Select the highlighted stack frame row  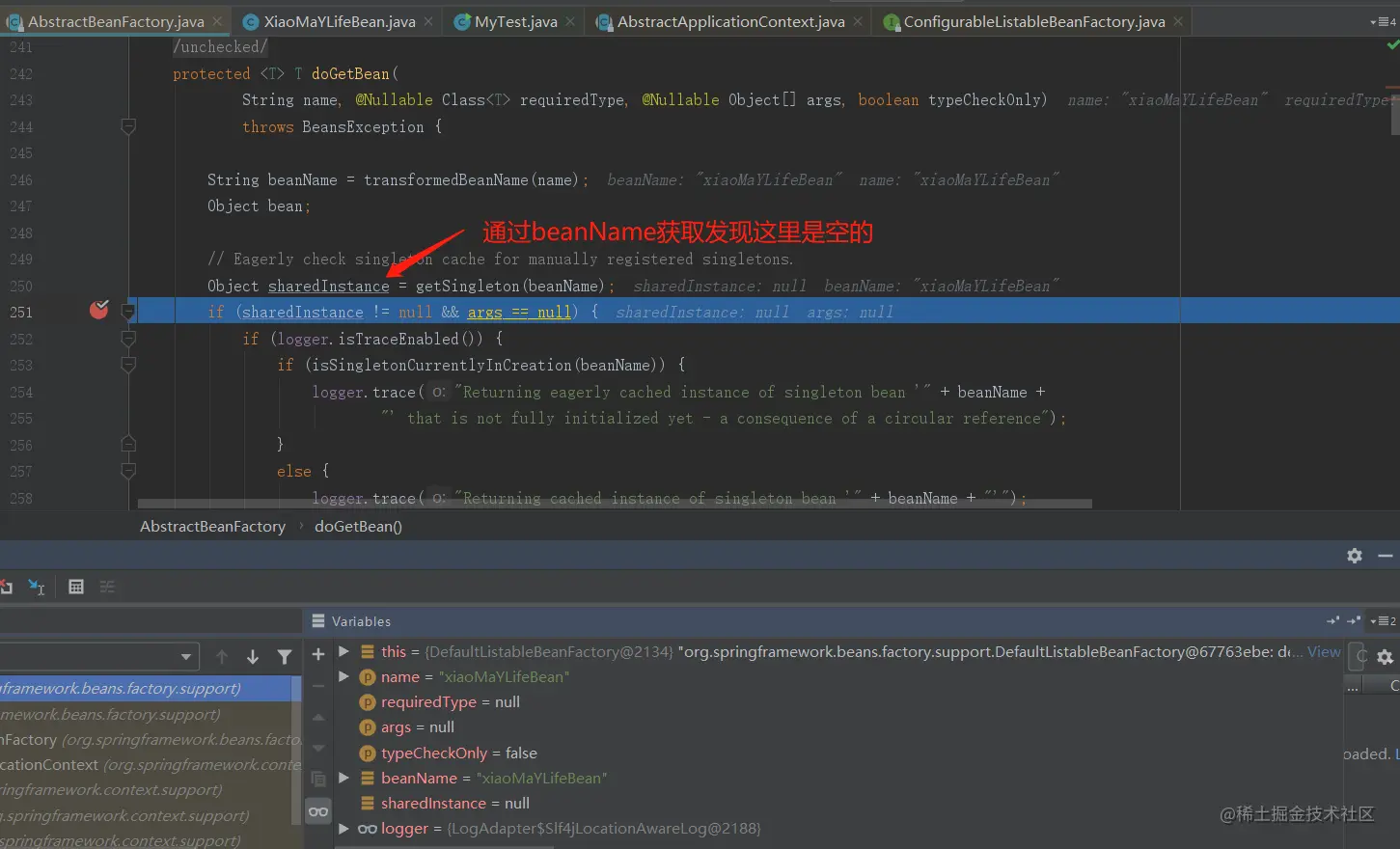point(151,689)
